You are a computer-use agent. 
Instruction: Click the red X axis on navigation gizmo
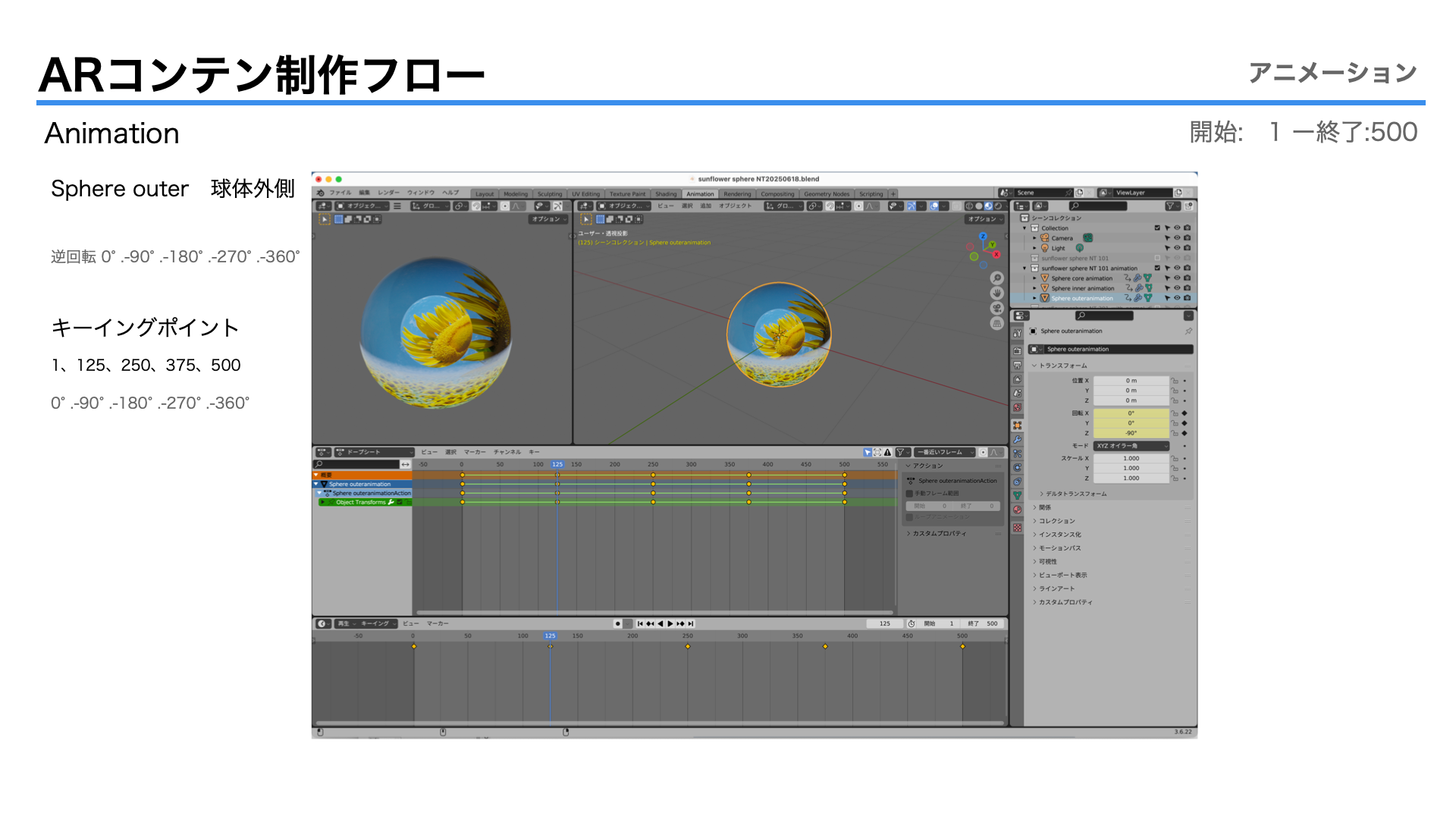tap(996, 255)
